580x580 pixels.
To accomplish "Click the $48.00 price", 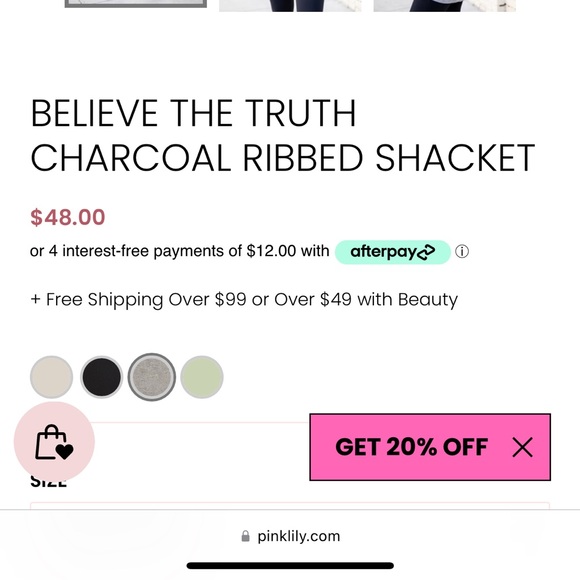I will point(68,217).
